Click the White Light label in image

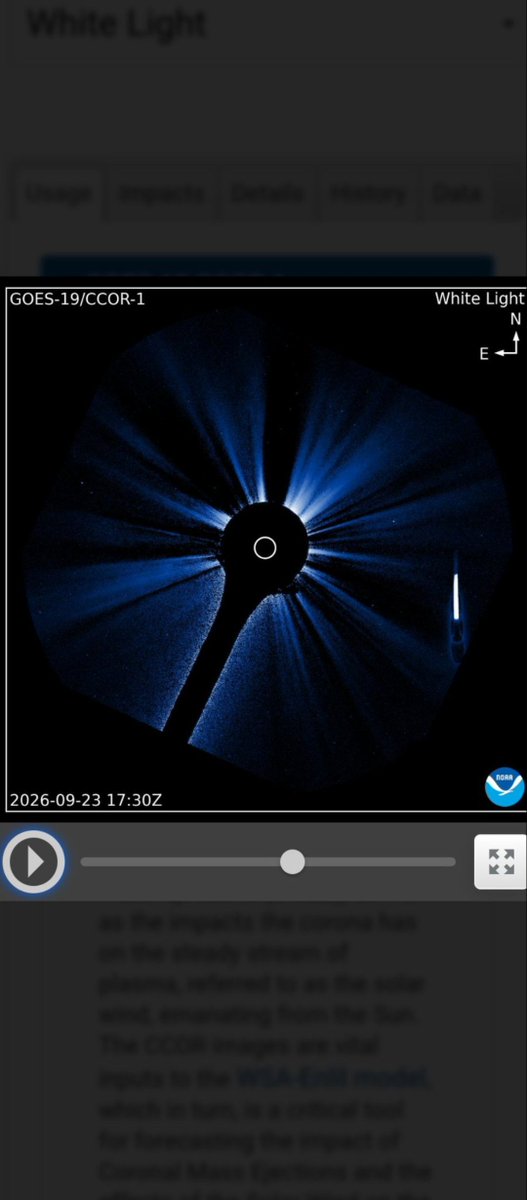[479, 299]
